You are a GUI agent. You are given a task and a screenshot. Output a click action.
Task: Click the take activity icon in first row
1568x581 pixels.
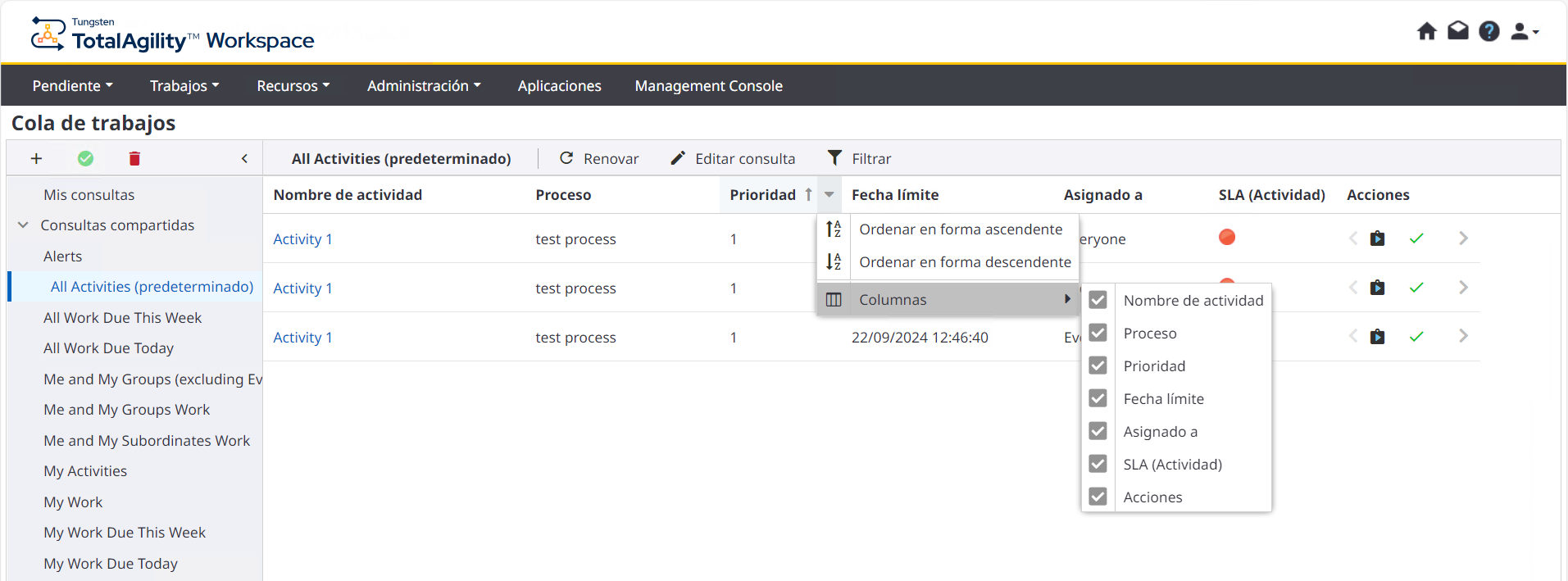(x=1377, y=238)
